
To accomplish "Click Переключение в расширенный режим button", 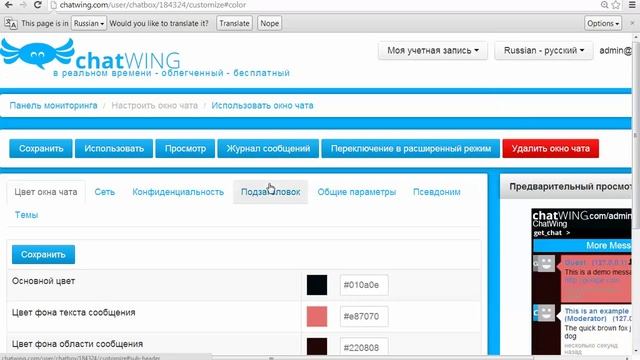I will (411, 149).
